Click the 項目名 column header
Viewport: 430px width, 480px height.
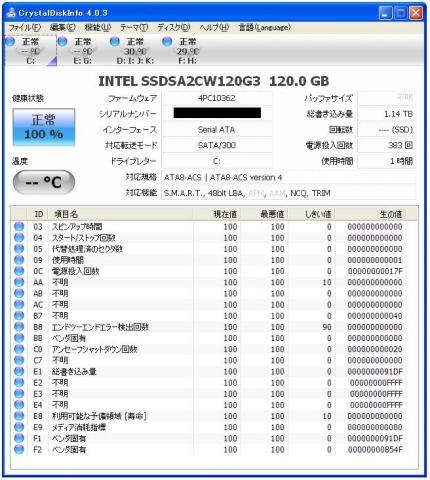click(121, 214)
